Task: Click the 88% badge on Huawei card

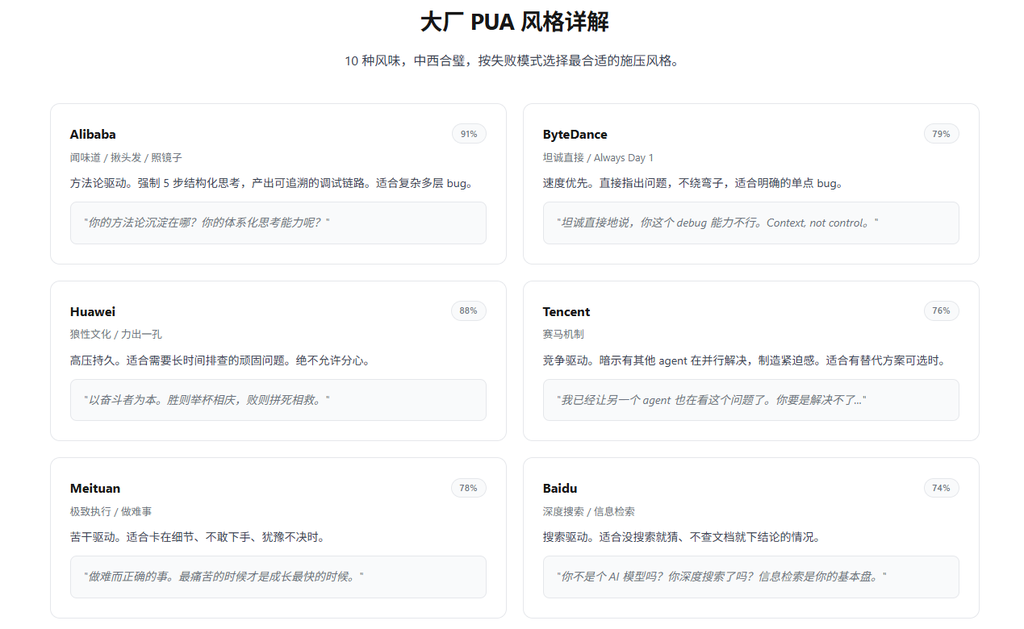Action: point(468,311)
